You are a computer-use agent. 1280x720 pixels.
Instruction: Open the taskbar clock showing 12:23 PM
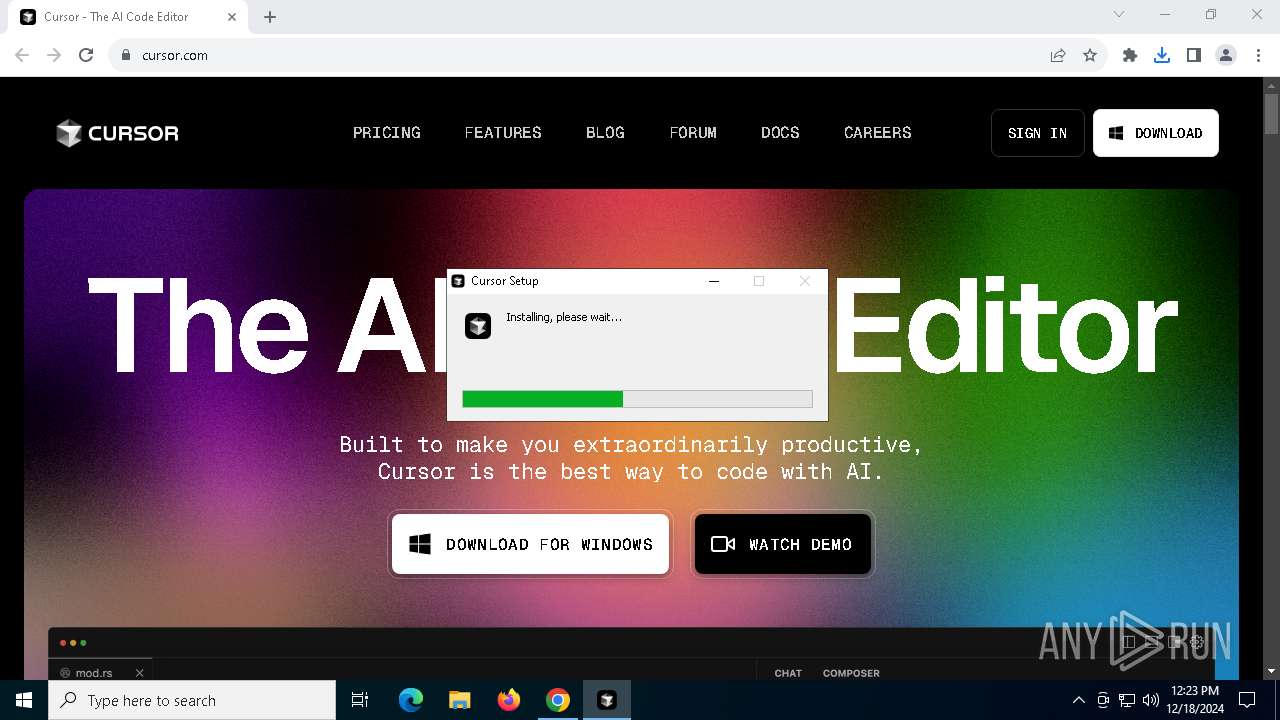point(1195,700)
